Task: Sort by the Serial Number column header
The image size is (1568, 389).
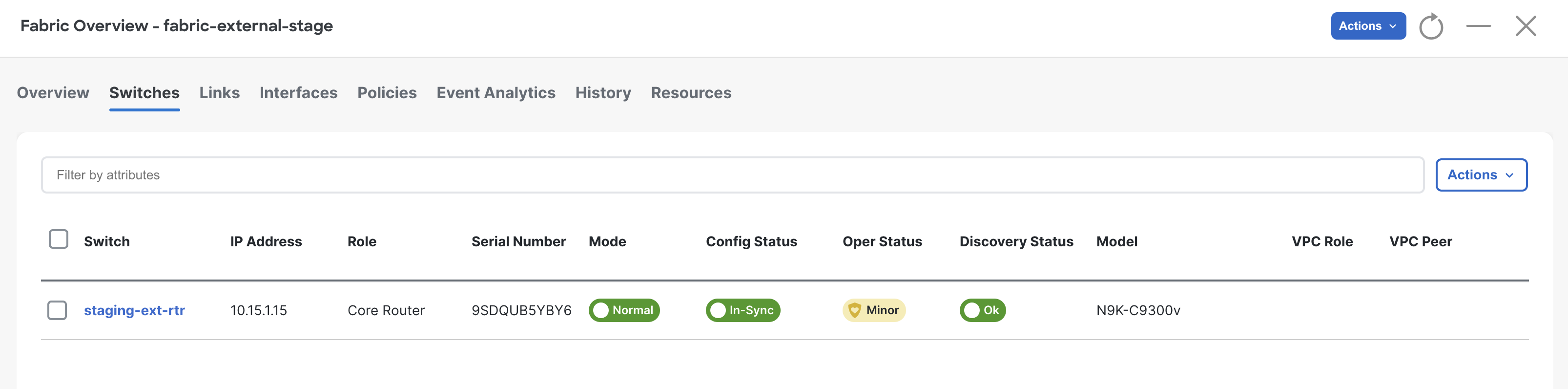Action: (x=518, y=241)
